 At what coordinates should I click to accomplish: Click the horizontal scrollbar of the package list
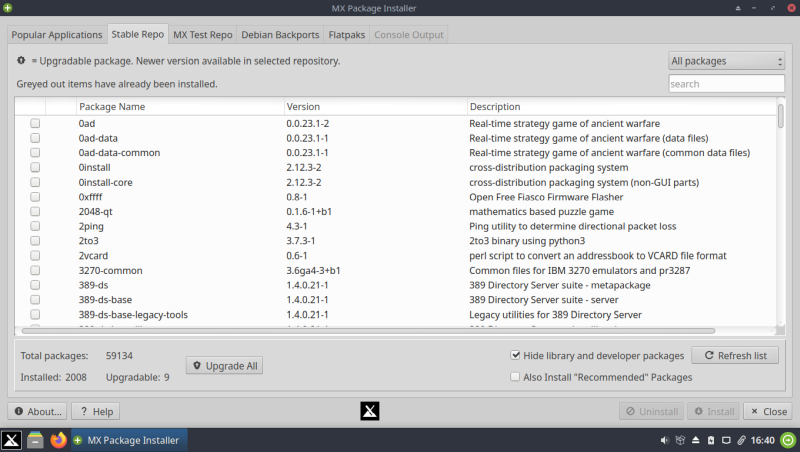[368, 331]
